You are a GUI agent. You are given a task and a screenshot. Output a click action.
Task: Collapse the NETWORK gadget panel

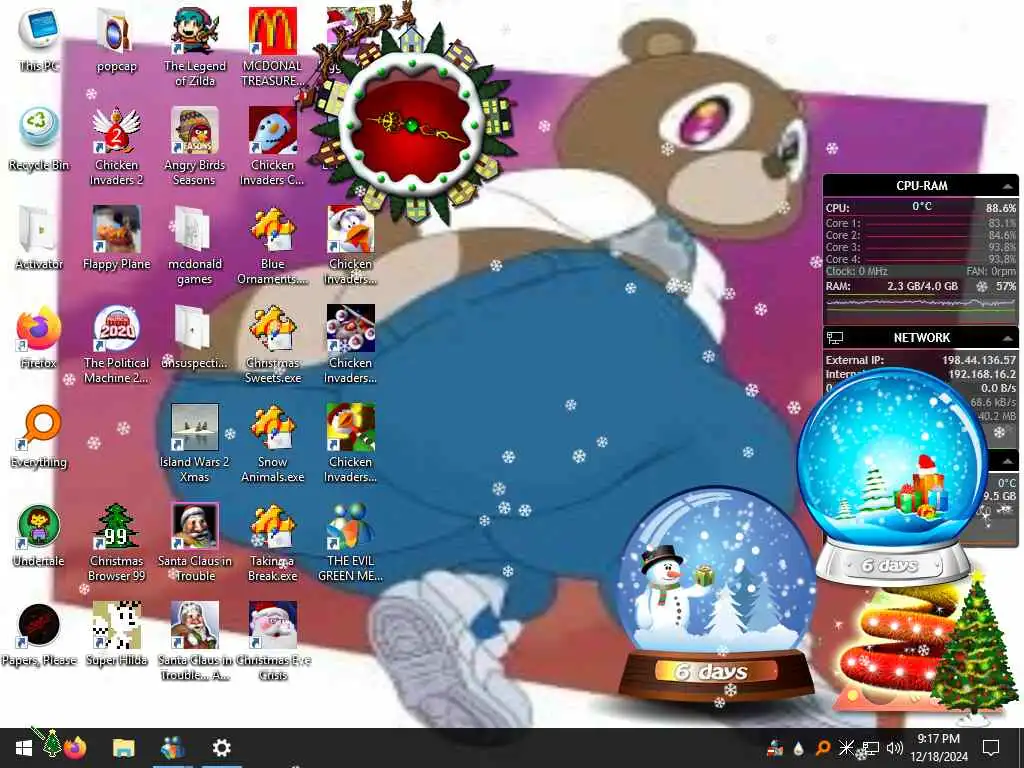1008,338
